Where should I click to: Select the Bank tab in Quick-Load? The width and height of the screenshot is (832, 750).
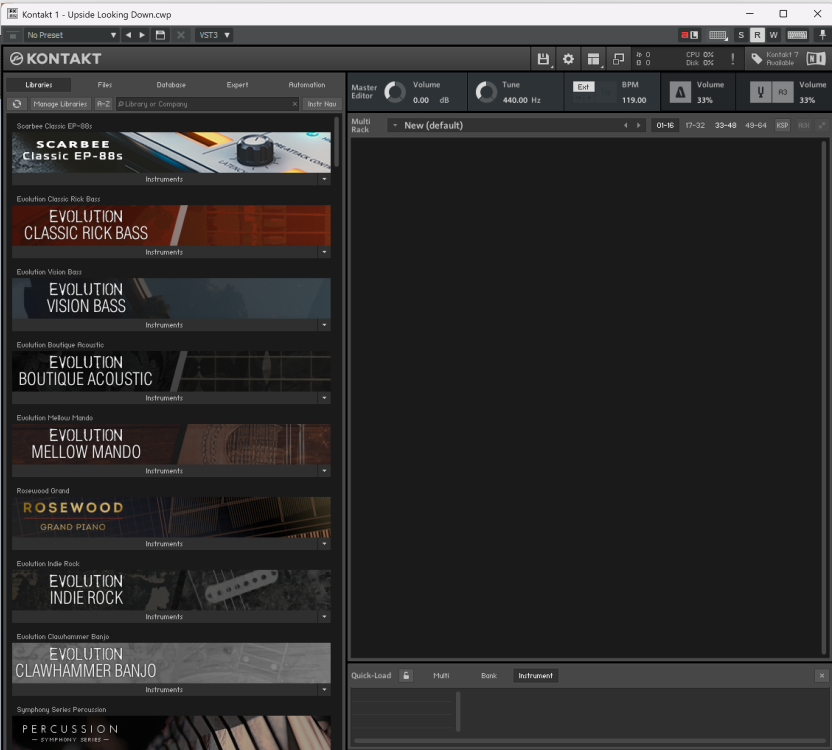click(488, 676)
